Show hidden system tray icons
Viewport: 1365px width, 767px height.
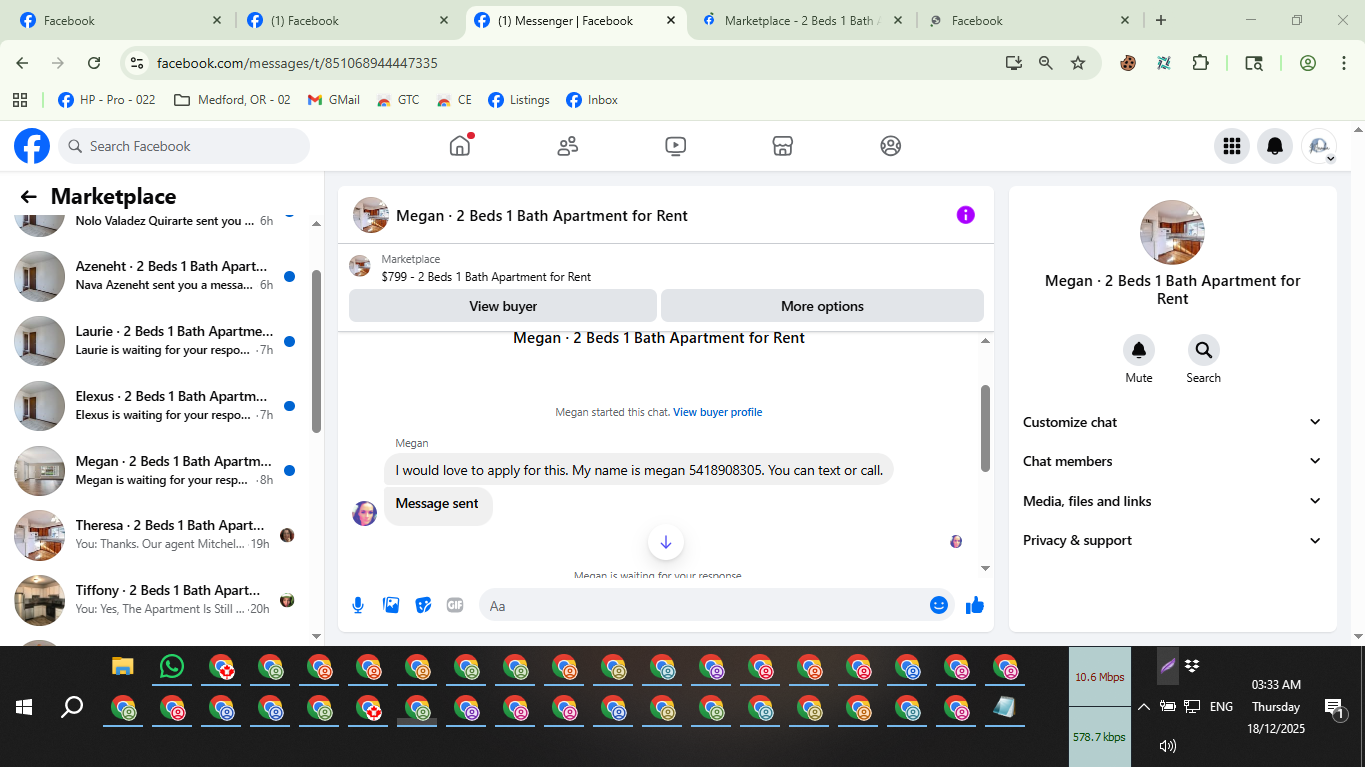pyautogui.click(x=1143, y=707)
